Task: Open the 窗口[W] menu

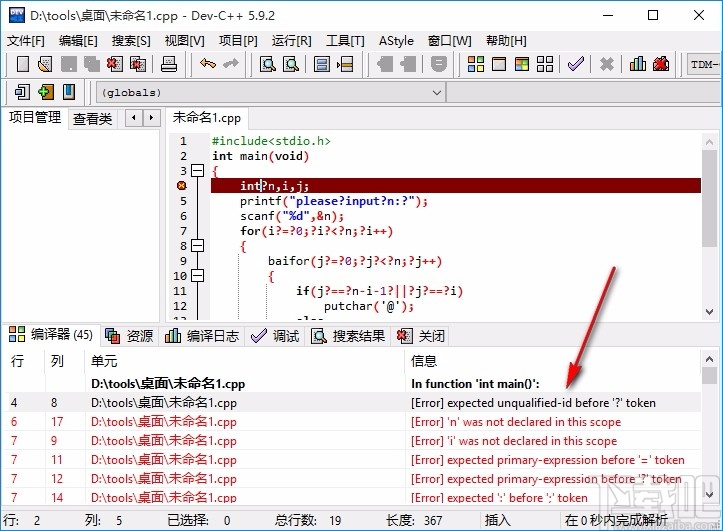Action: [x=450, y=41]
